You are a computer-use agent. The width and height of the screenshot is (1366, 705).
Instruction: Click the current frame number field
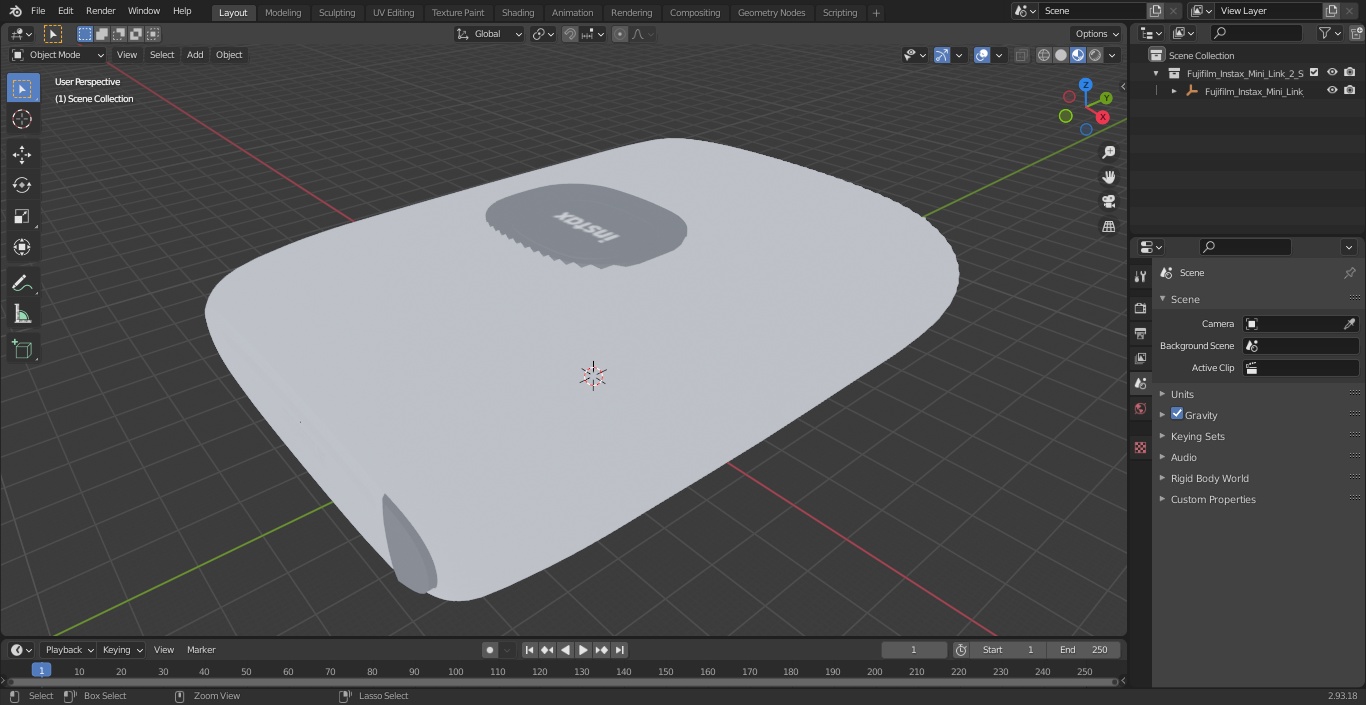point(914,650)
